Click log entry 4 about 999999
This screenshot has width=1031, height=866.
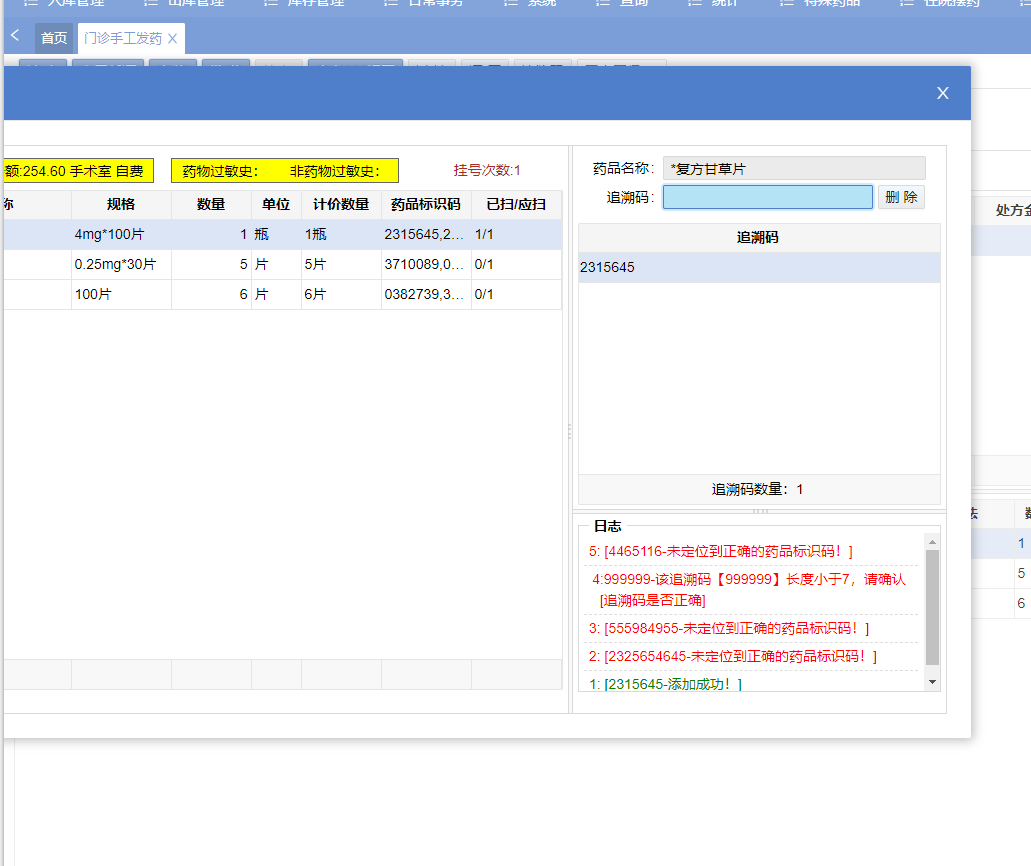[x=749, y=590]
